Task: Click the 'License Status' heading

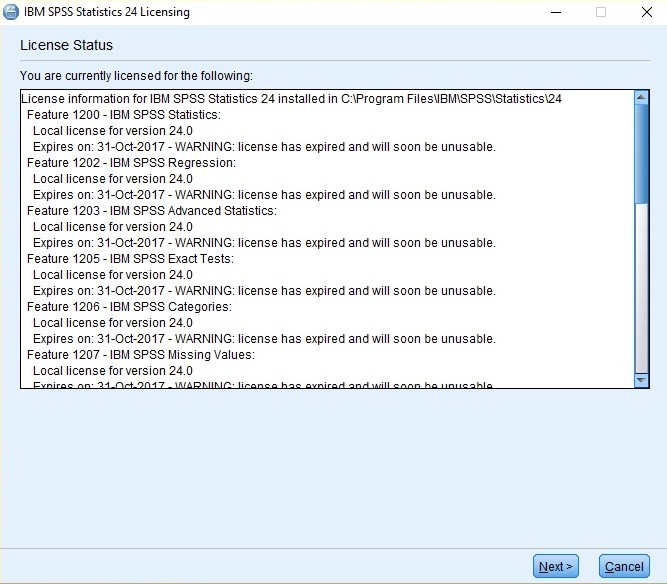Action: [x=66, y=45]
